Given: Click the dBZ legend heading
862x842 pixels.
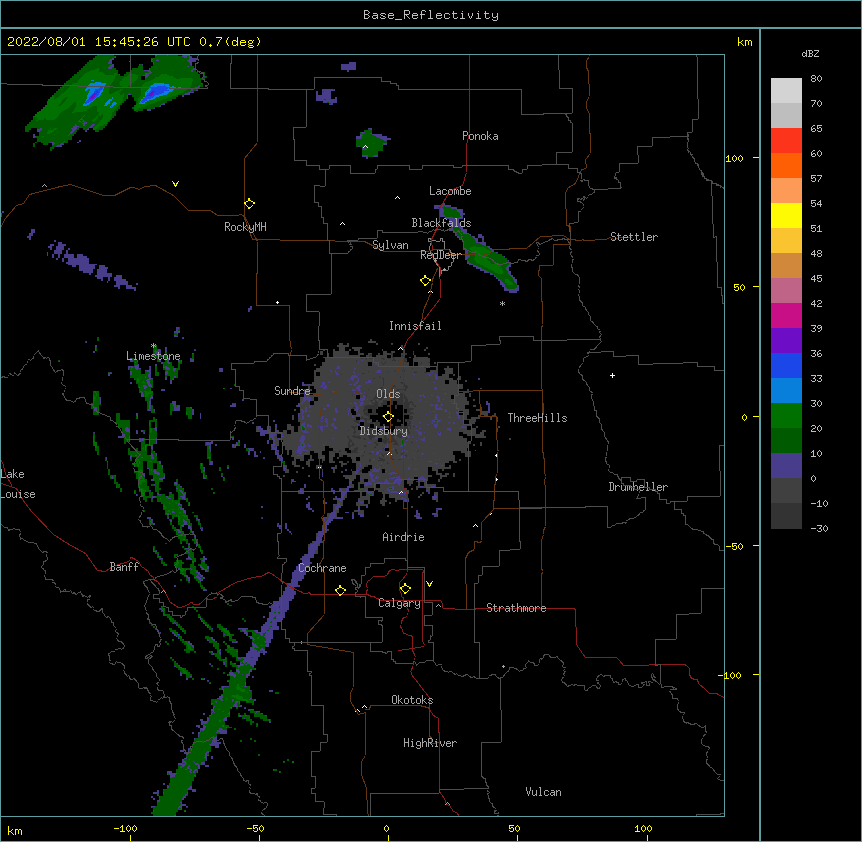Looking at the screenshot, I should tap(810, 54).
